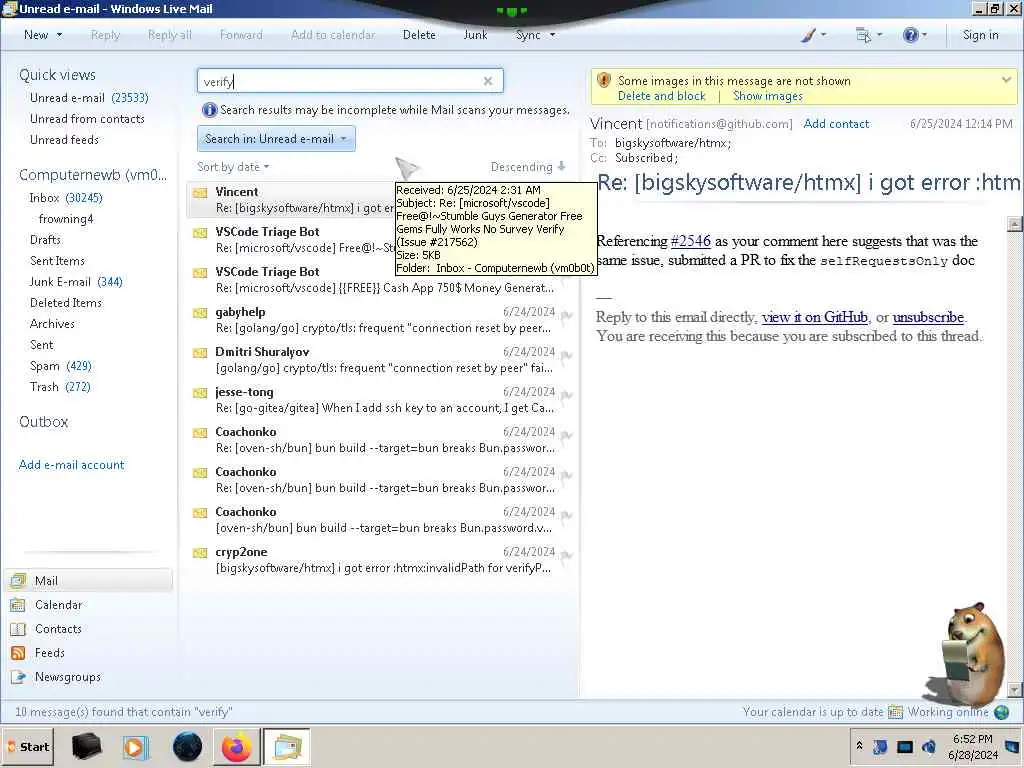
Task: Click Add to calendar in toolbar
Action: [333, 35]
